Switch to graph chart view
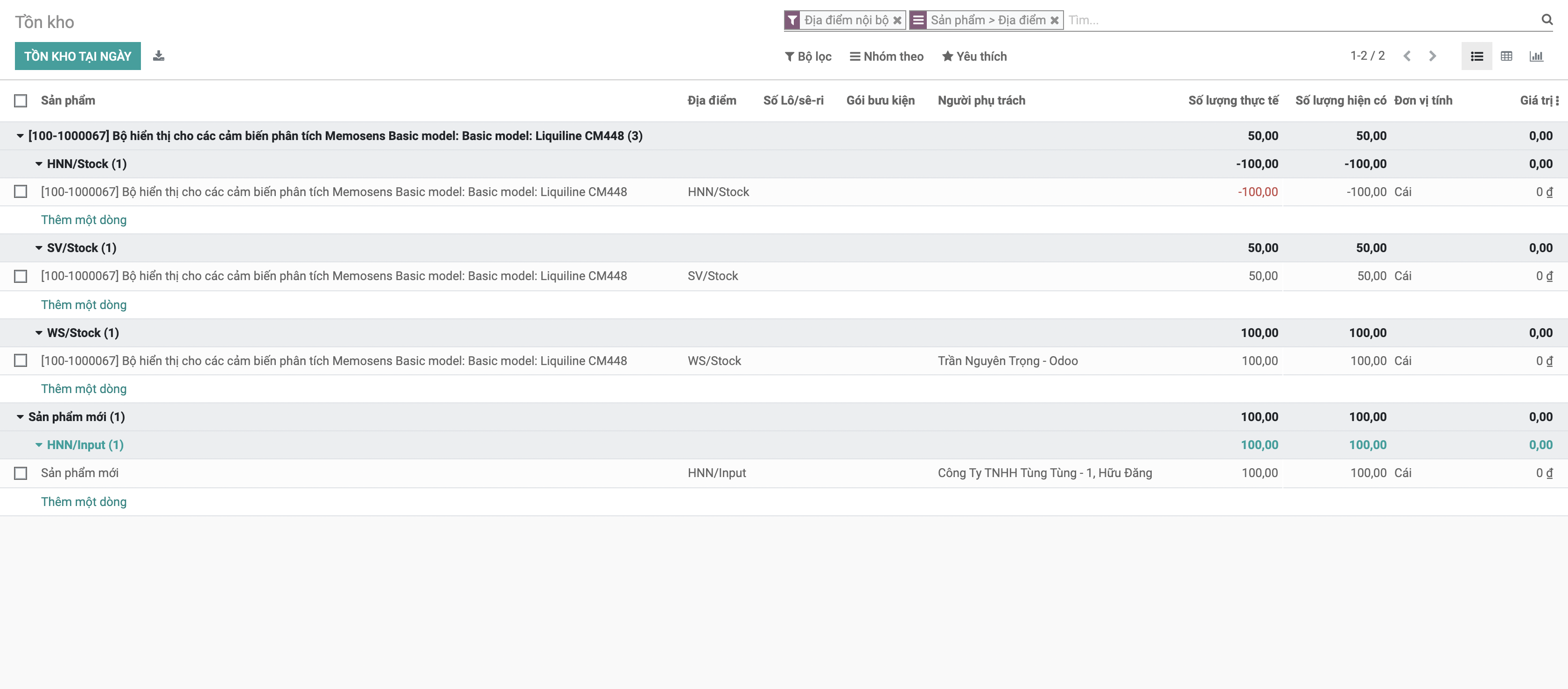Viewport: 1568px width, 689px height. (1536, 56)
